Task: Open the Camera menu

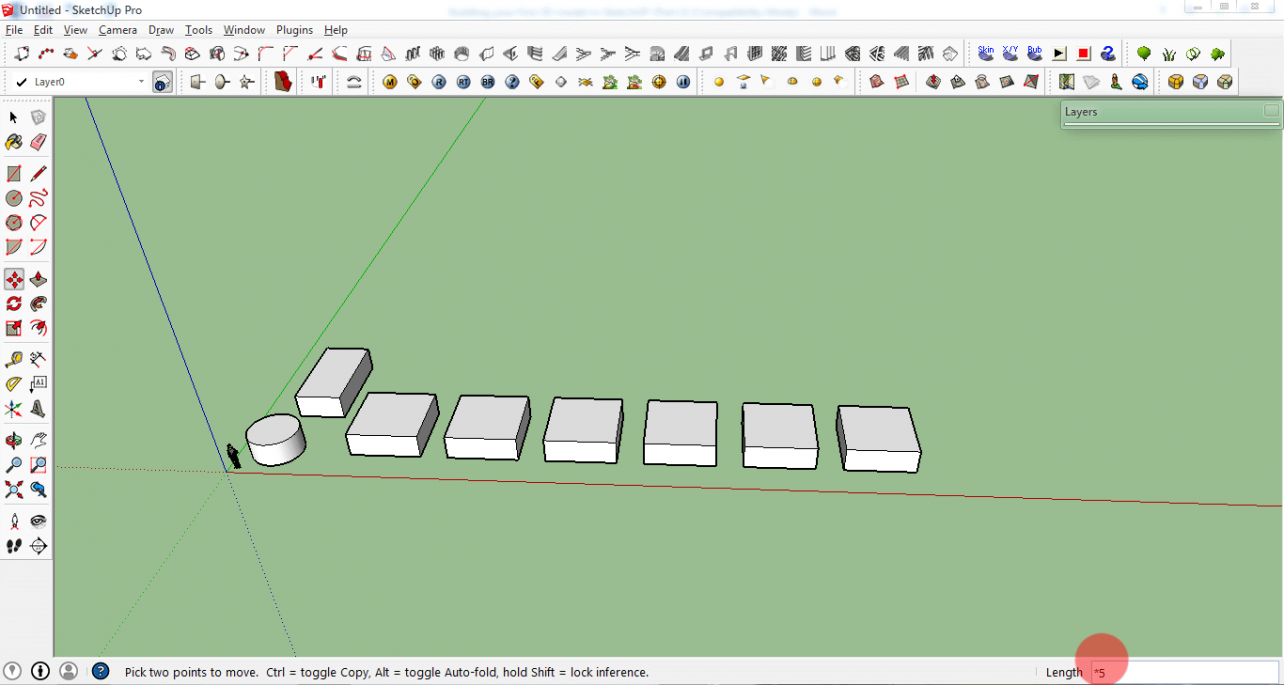Action: click(118, 30)
